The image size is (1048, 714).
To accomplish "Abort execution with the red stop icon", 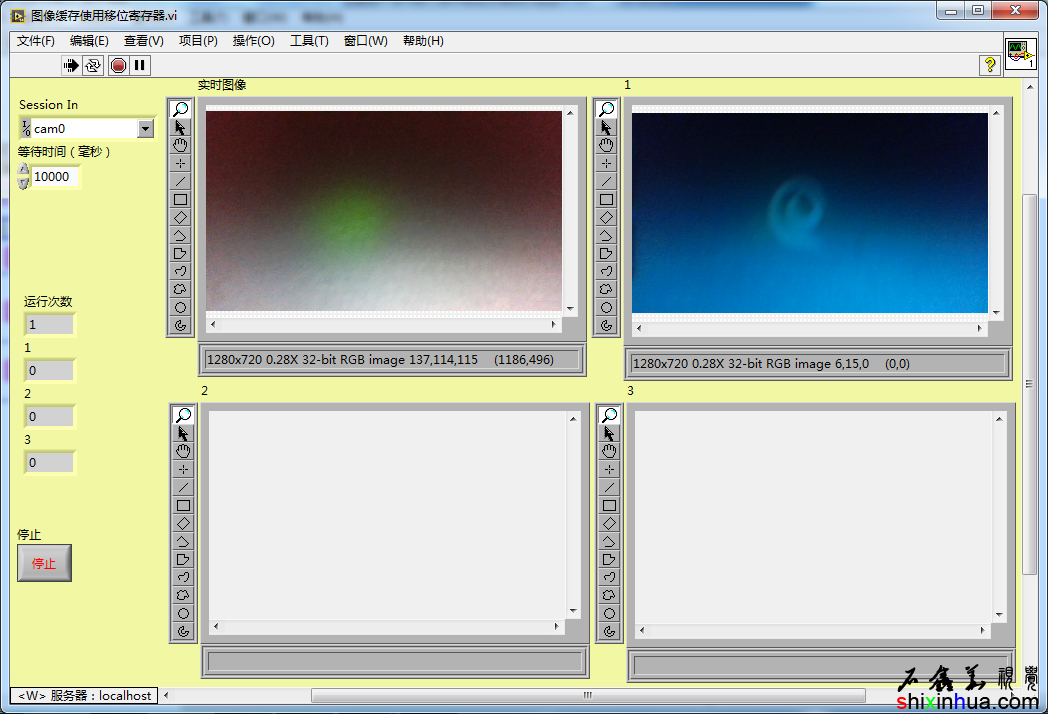I will pos(118,65).
